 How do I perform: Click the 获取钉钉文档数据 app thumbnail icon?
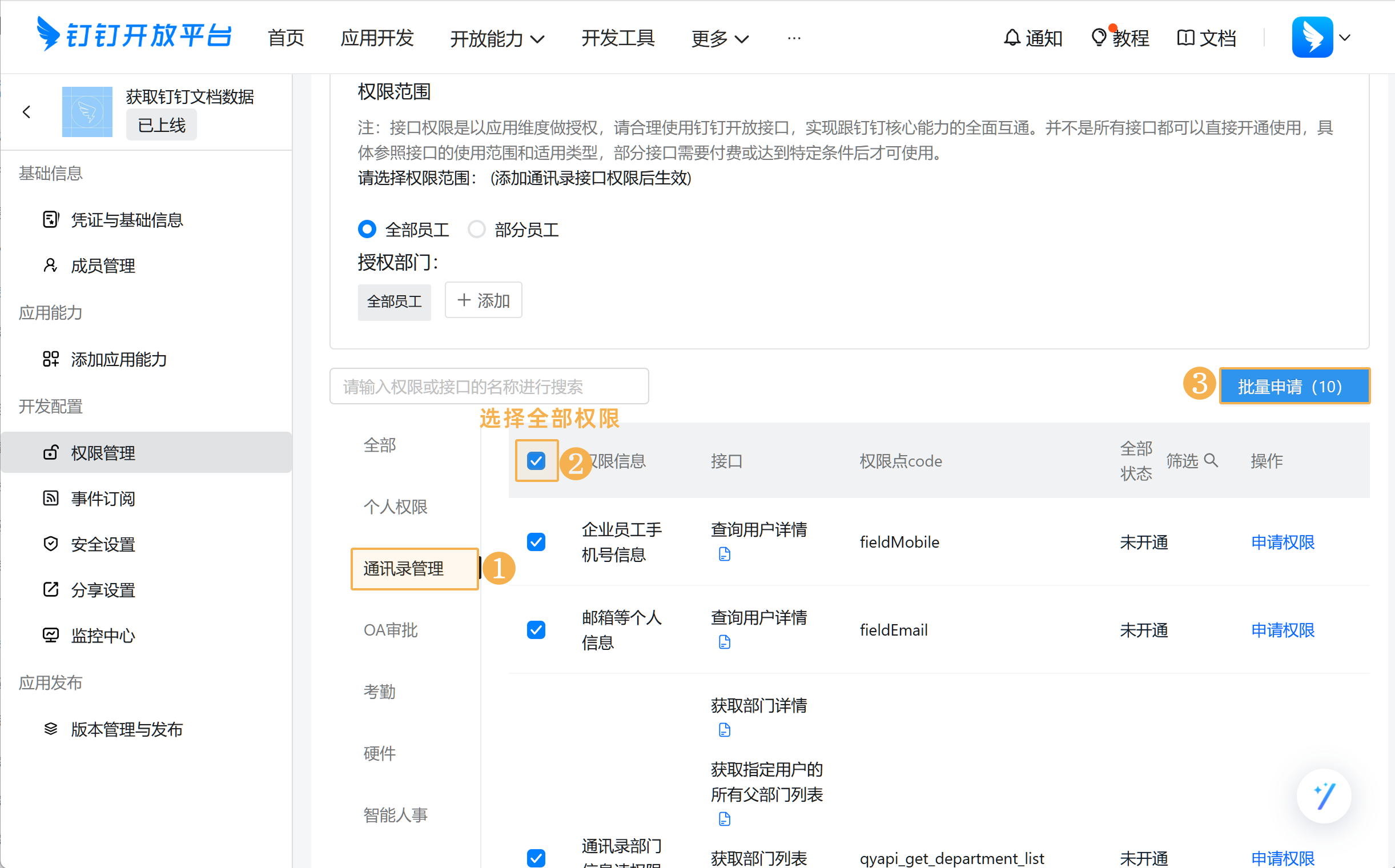pos(87,112)
